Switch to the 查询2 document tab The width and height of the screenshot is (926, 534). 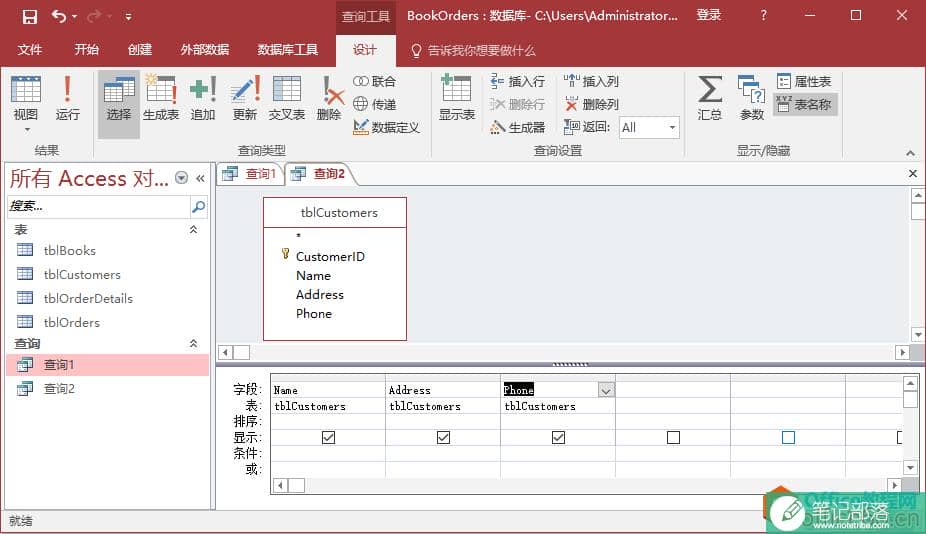click(x=319, y=174)
